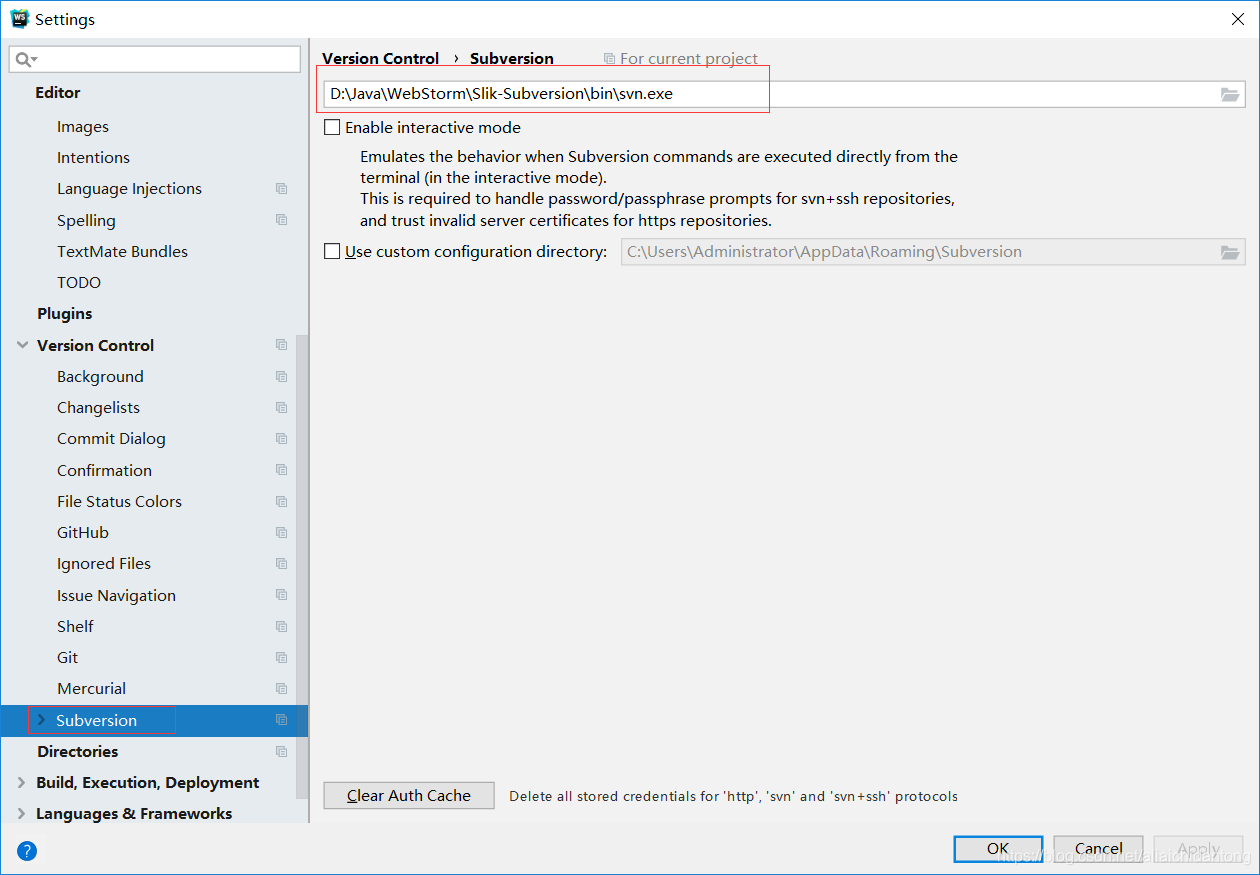Image resolution: width=1260 pixels, height=875 pixels.
Task: Select the Images settings page
Action: click(83, 127)
